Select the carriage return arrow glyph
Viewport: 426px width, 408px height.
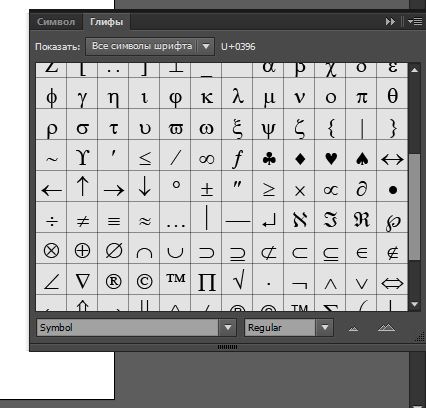point(269,218)
